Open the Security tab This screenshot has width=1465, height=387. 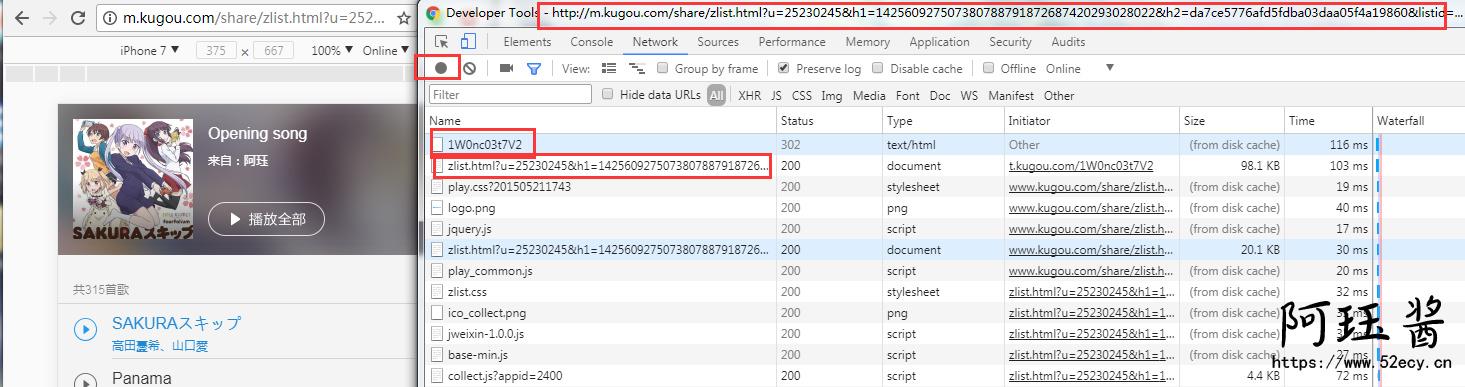[x=1010, y=42]
